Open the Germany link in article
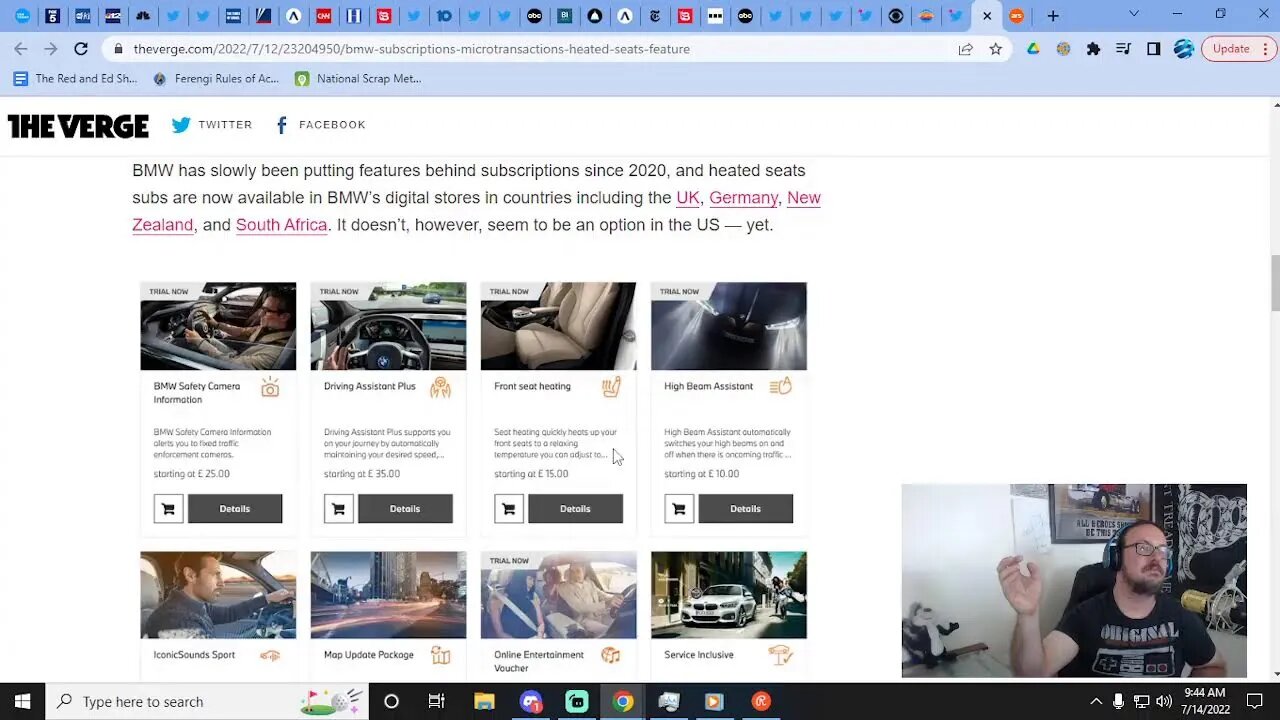Image resolution: width=1280 pixels, height=720 pixels. pyautogui.click(x=743, y=197)
